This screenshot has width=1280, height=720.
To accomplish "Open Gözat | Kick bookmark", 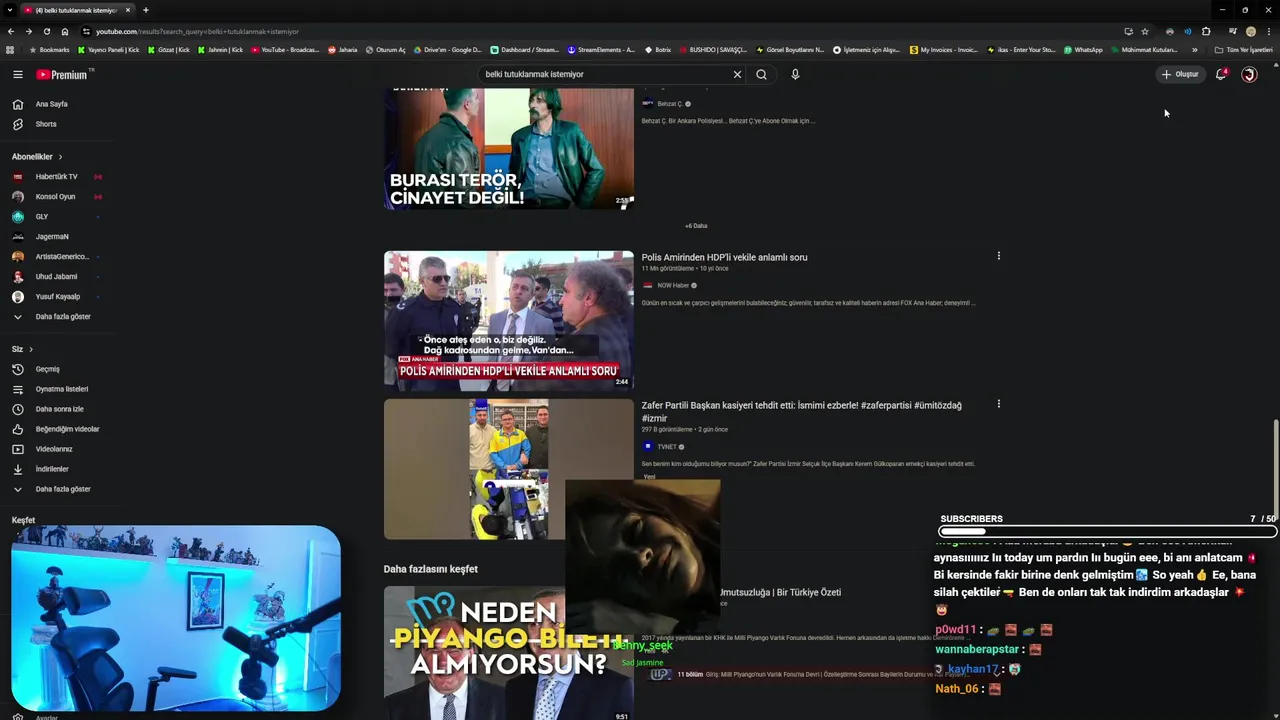I will [x=168, y=50].
